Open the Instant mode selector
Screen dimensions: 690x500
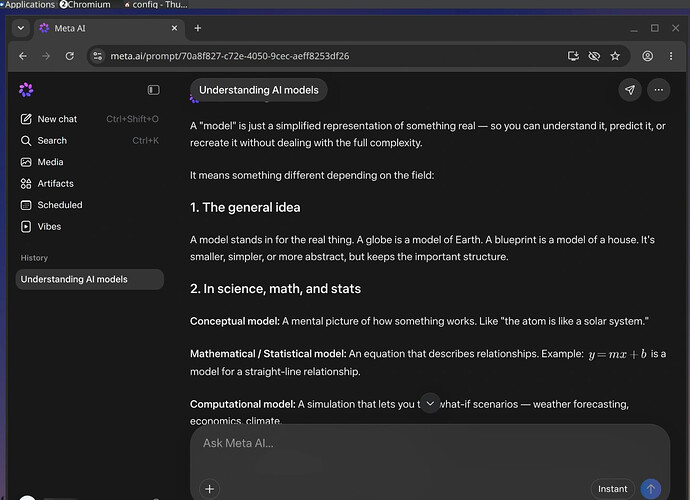click(612, 489)
